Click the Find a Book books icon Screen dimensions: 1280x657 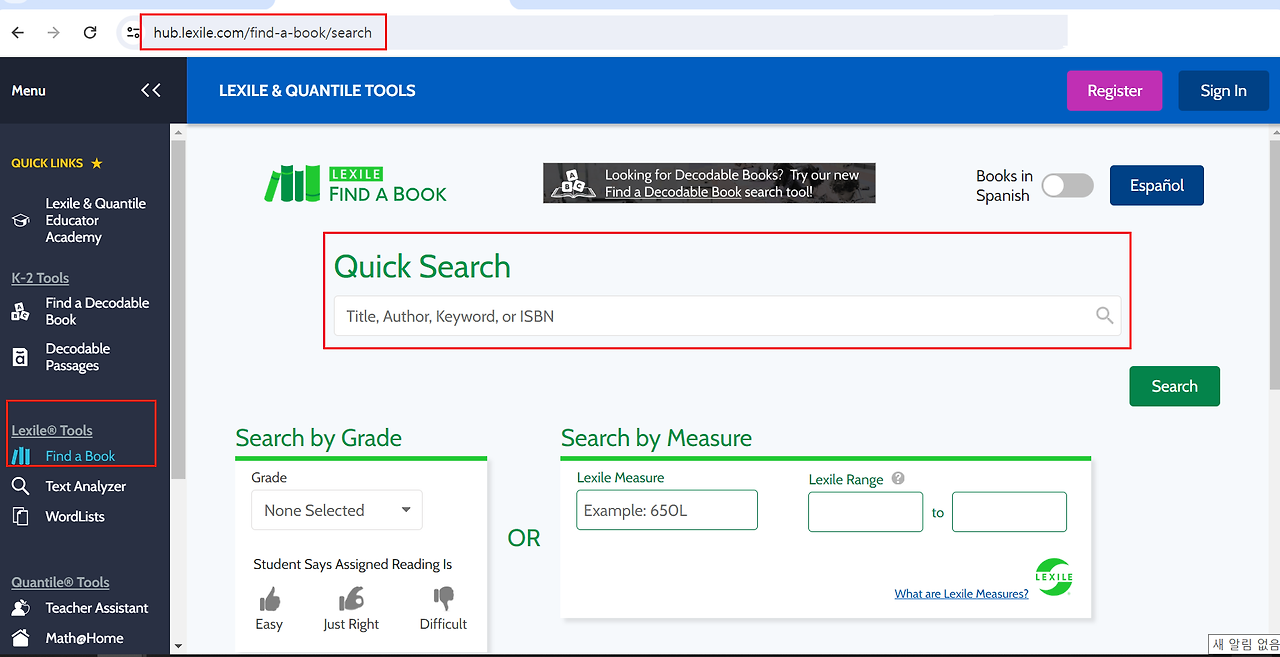click(21, 456)
